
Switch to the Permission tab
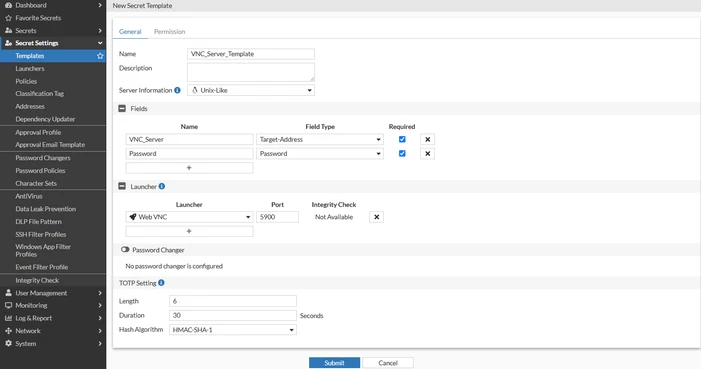(x=169, y=32)
